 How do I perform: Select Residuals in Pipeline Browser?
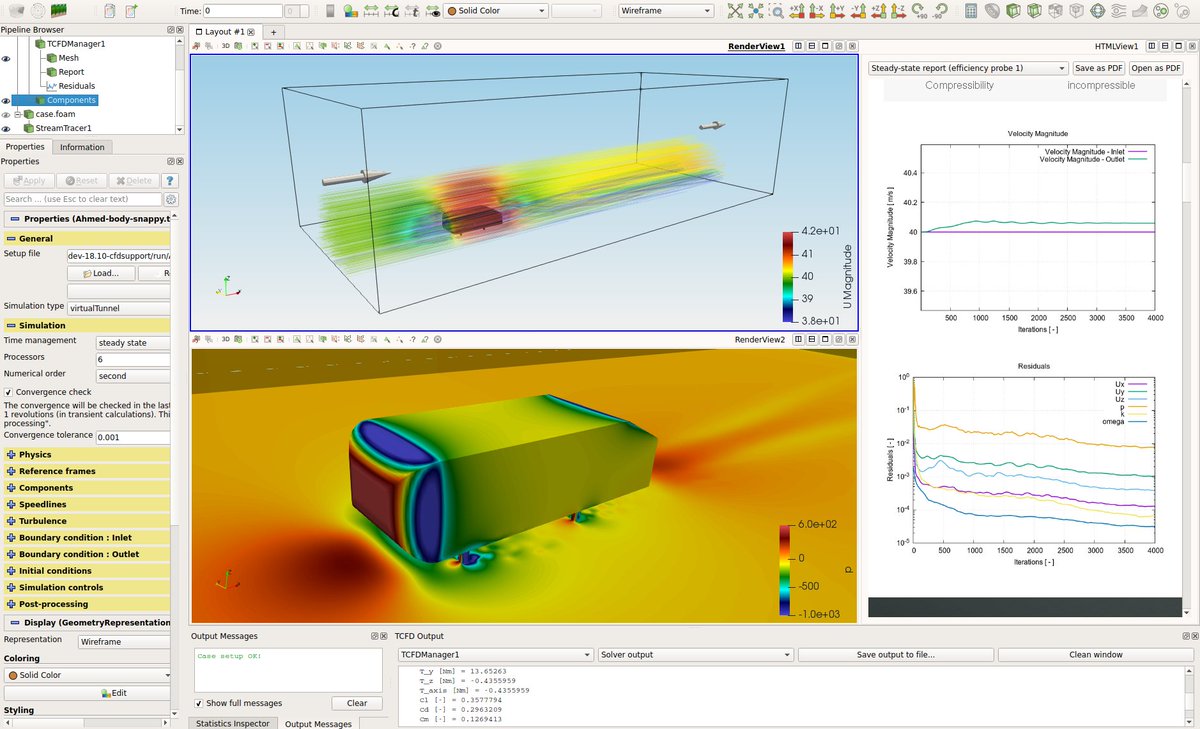[x=76, y=86]
